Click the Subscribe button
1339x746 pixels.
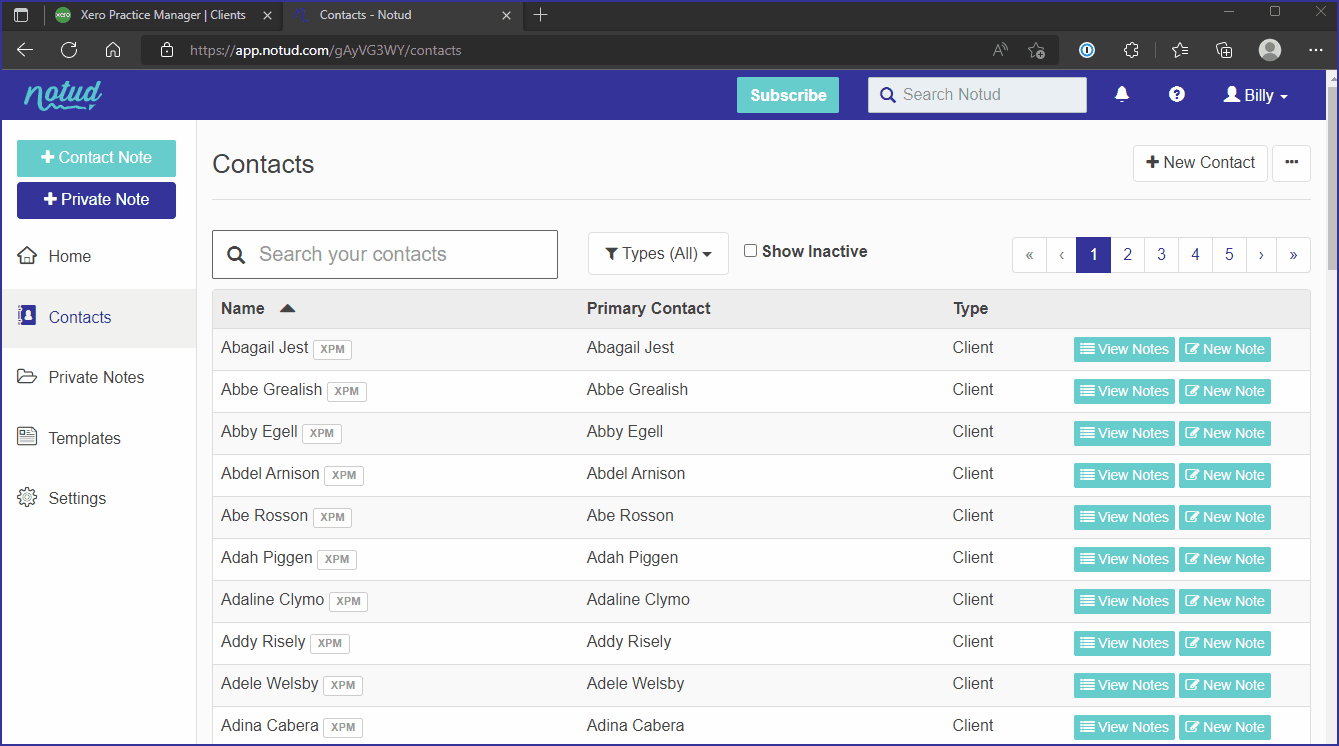(x=788, y=95)
